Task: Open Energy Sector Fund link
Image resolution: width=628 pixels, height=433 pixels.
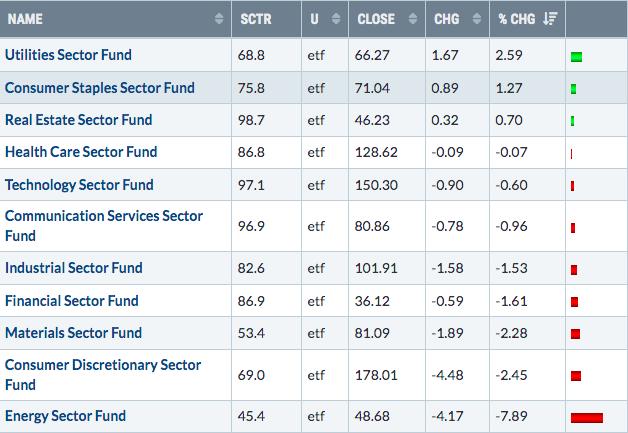Action: coord(65,415)
